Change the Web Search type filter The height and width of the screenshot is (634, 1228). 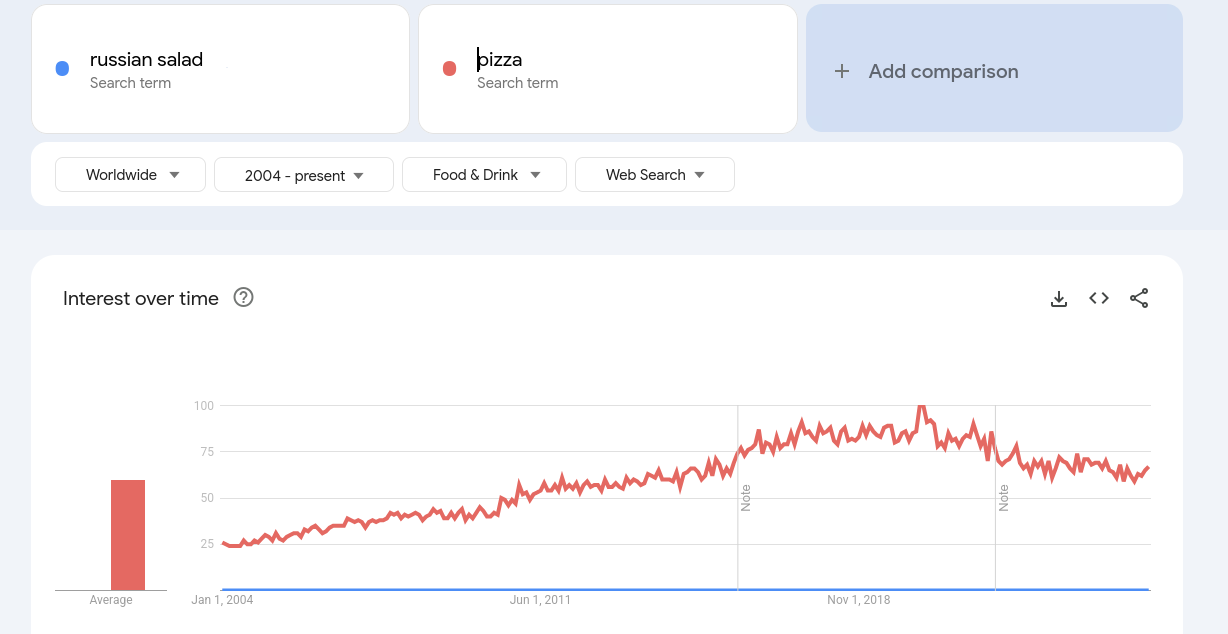(654, 175)
